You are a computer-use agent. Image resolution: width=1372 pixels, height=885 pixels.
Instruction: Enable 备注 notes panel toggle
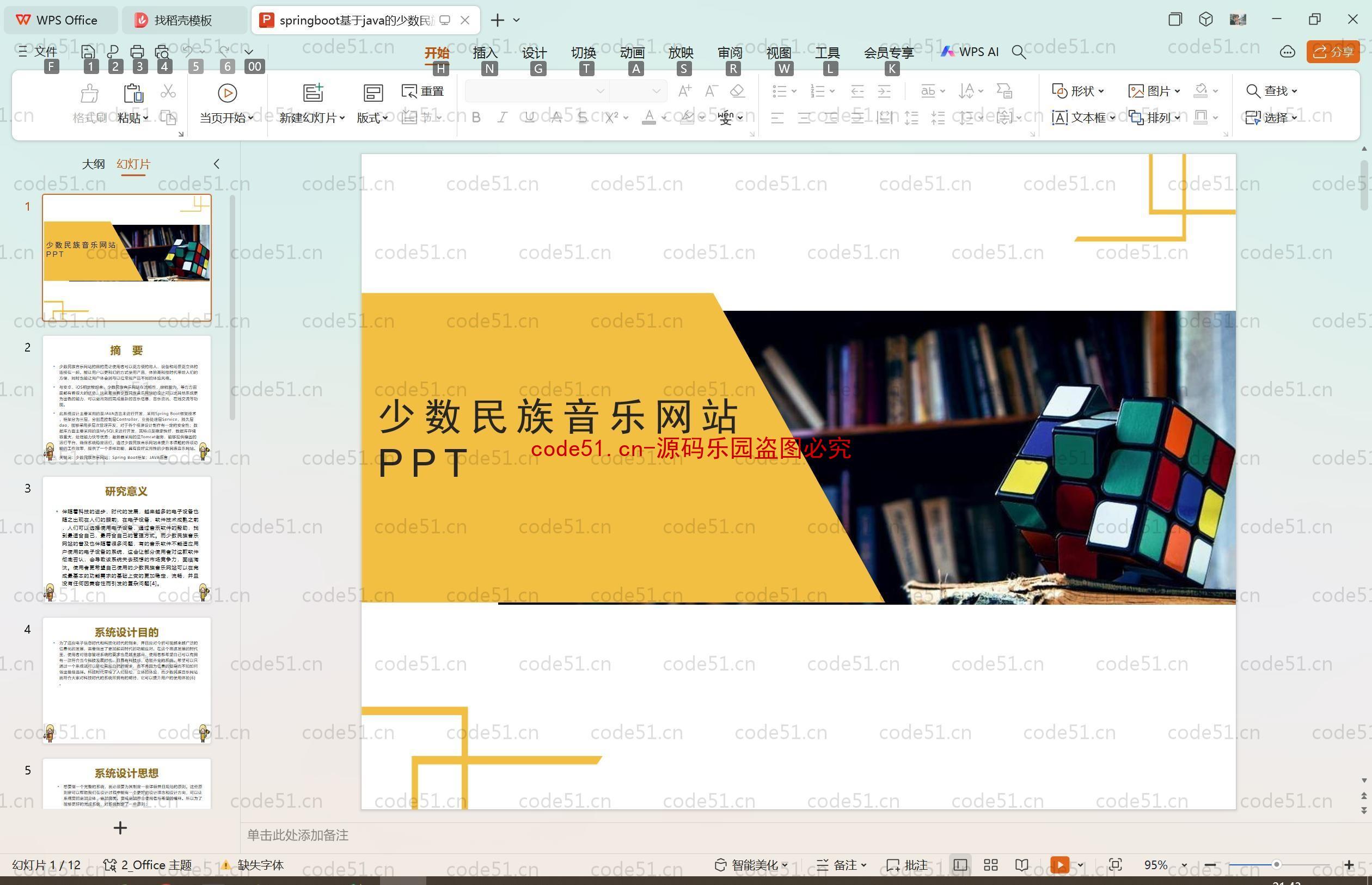pos(841,864)
